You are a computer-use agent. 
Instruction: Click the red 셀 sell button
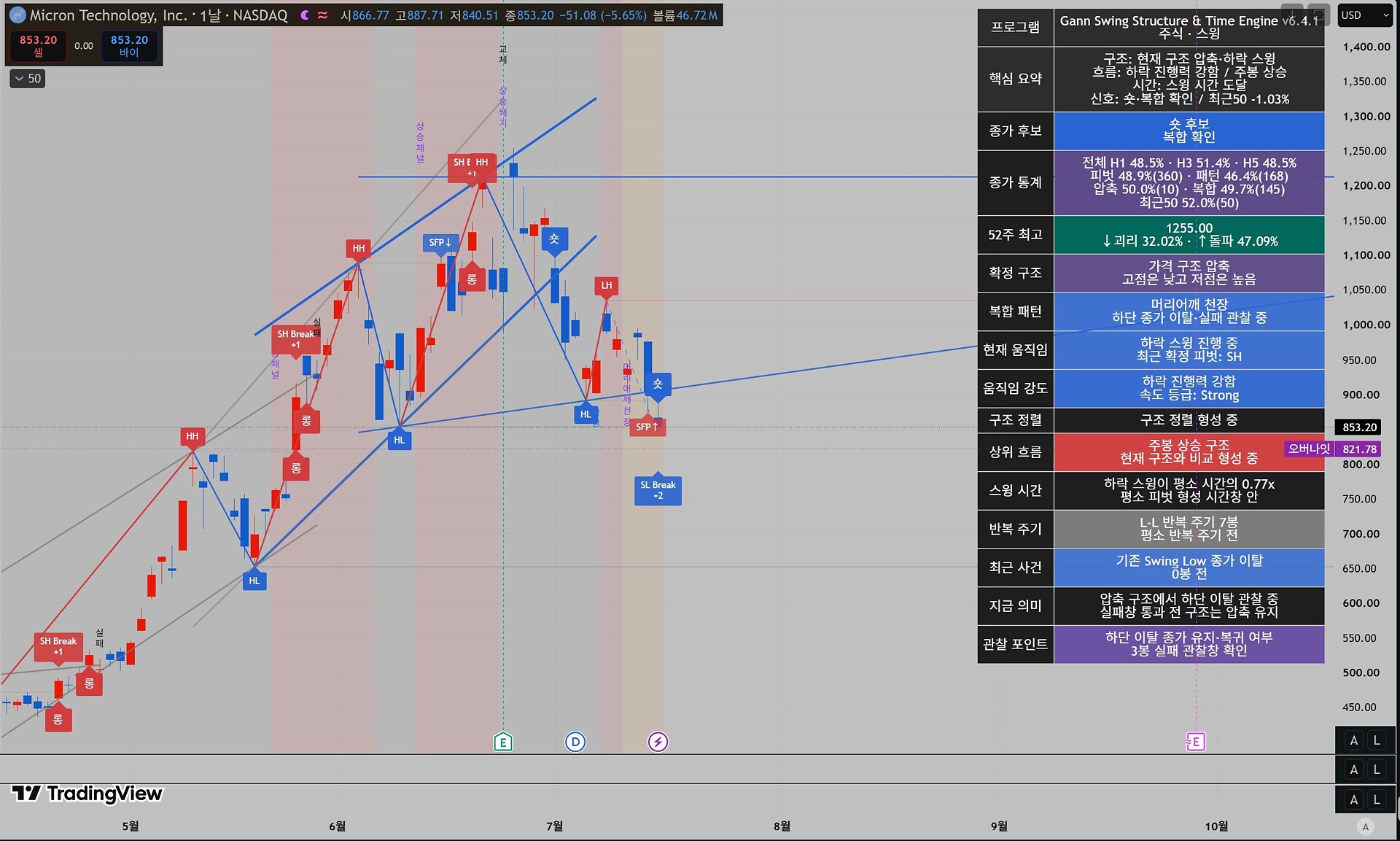coord(38,46)
